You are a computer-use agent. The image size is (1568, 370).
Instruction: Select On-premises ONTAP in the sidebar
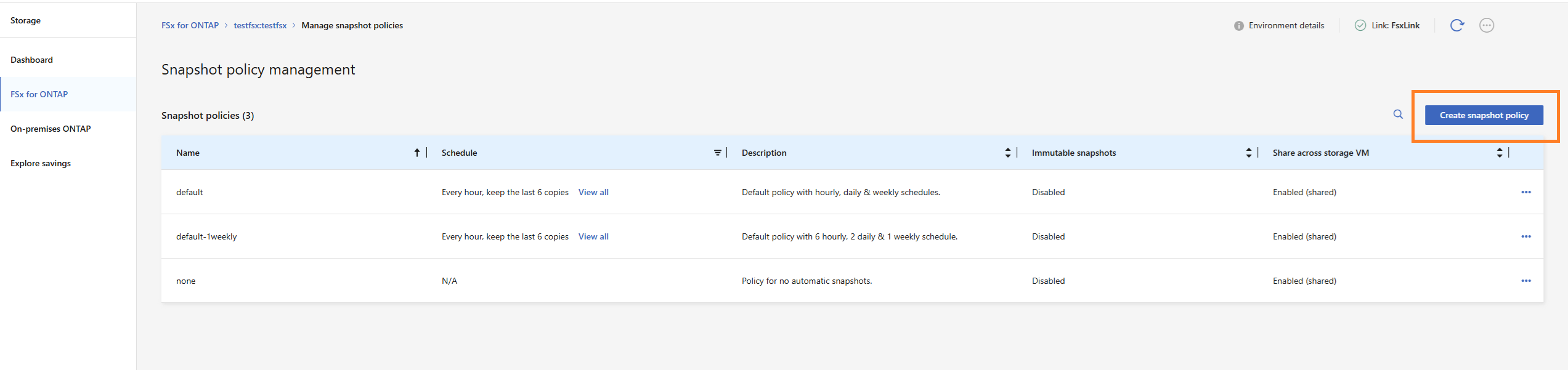(x=51, y=129)
